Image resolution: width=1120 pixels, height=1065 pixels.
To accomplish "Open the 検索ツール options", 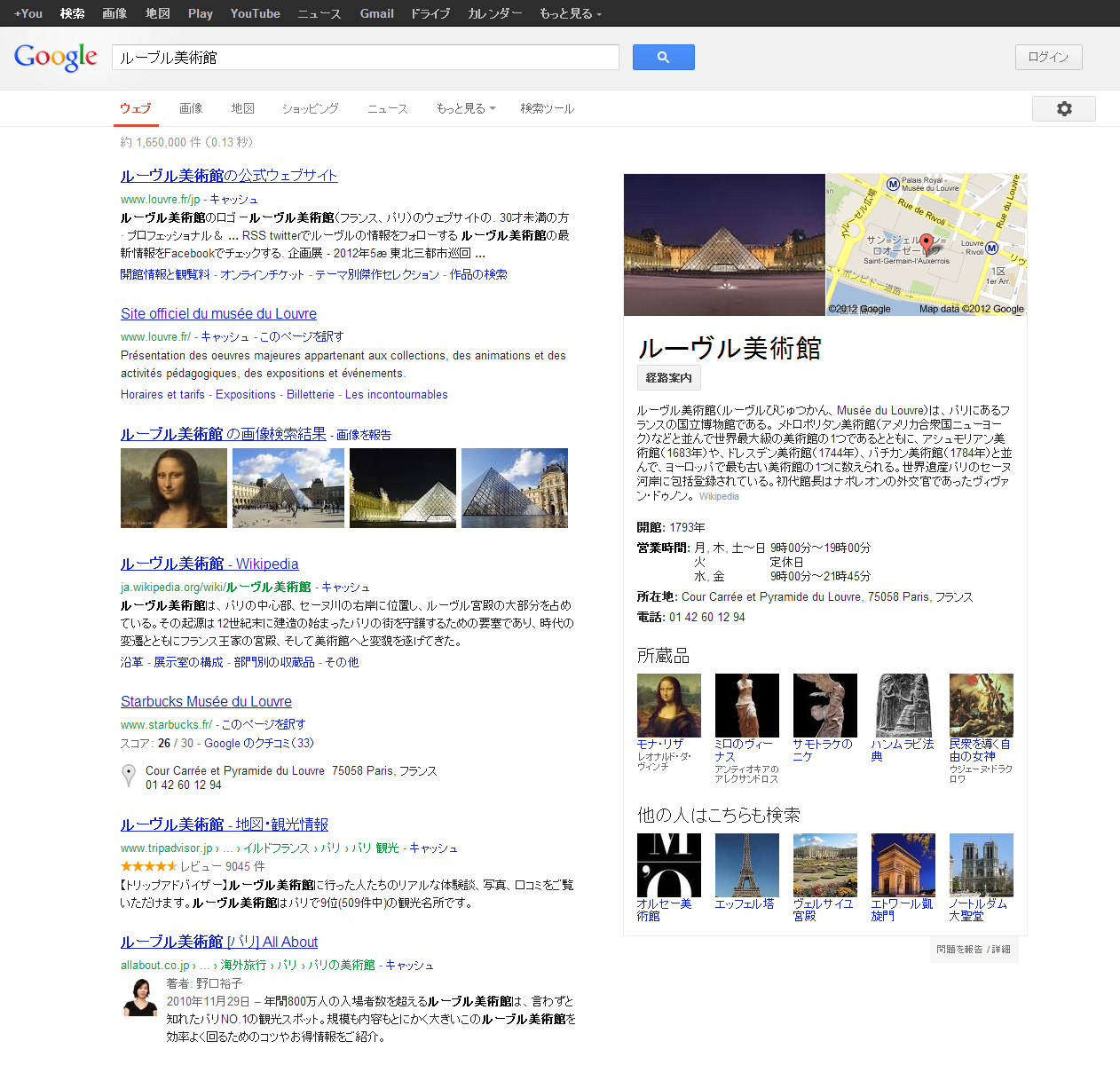I will pyautogui.click(x=547, y=108).
